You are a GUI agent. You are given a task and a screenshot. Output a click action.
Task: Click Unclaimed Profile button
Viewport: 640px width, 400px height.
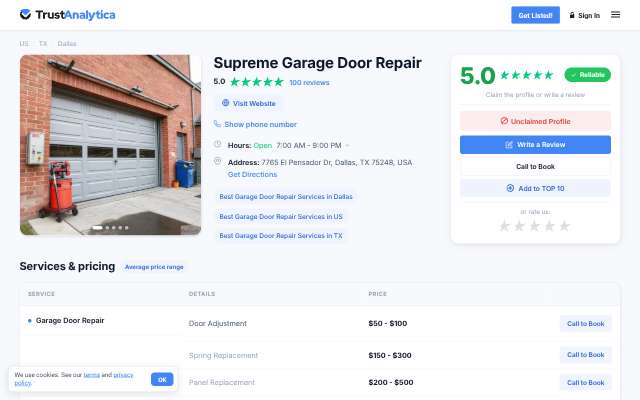535,121
